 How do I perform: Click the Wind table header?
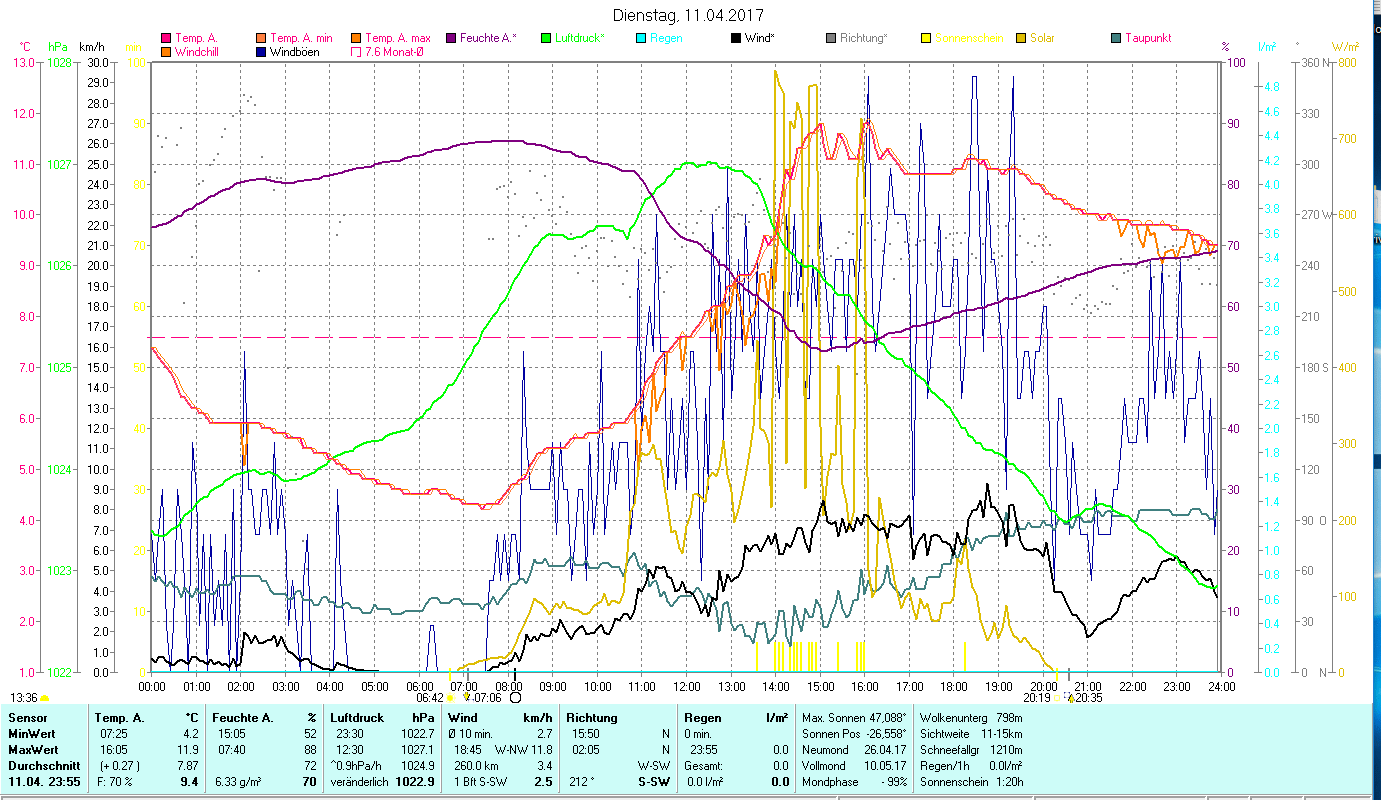pyautogui.click(x=464, y=718)
